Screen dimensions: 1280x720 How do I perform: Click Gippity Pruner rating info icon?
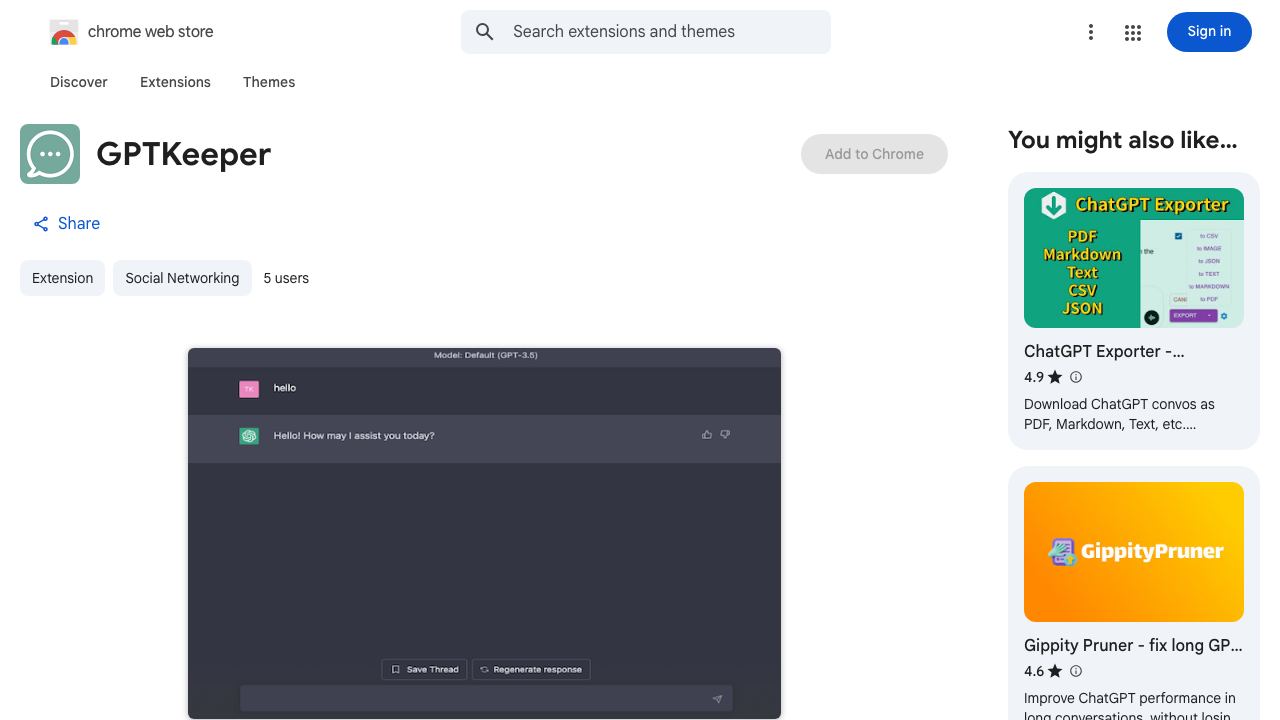coord(1076,671)
